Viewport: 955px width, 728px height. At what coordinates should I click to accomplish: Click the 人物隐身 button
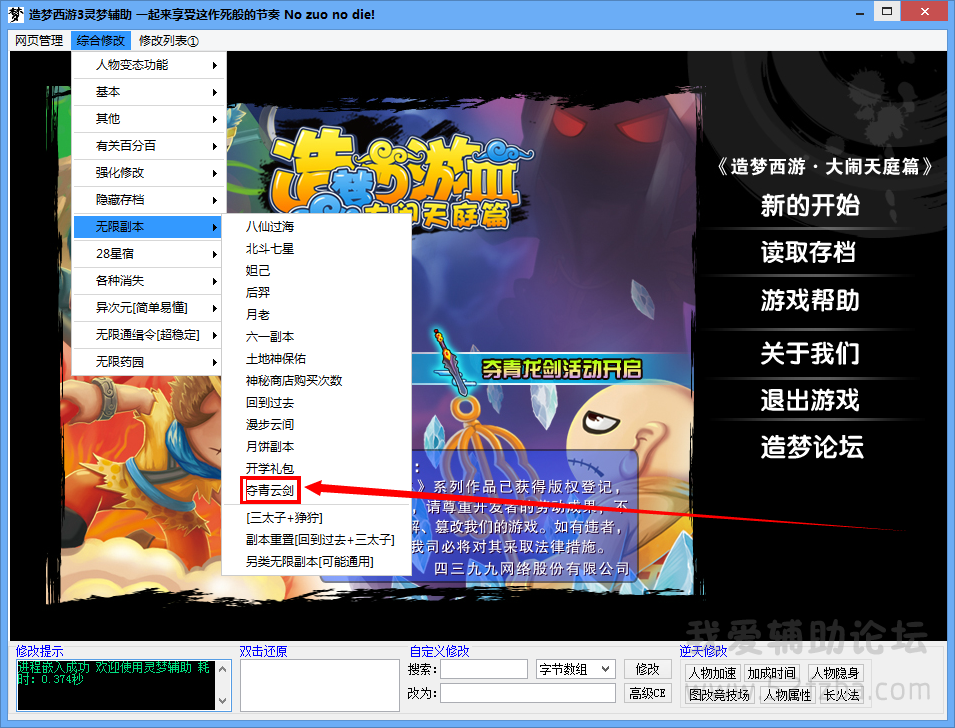click(835, 673)
